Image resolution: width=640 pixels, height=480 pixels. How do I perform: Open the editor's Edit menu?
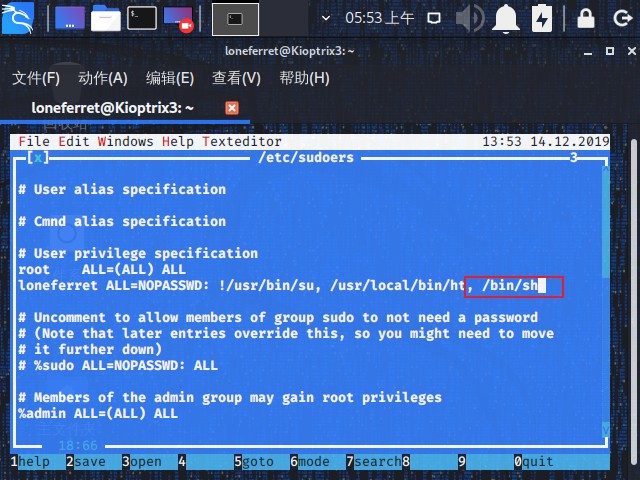coord(73,142)
